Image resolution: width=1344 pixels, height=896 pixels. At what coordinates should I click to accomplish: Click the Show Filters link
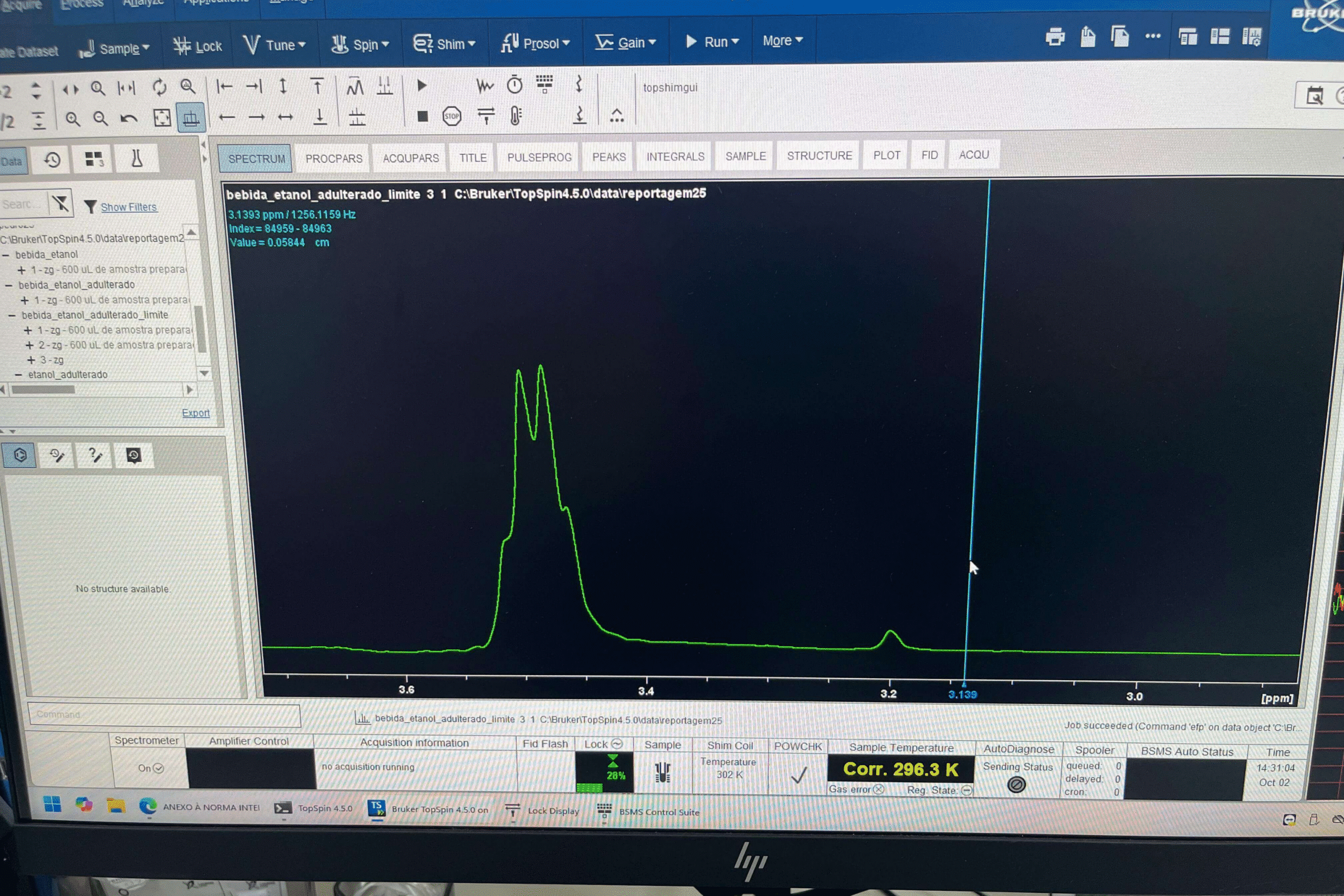tap(129, 207)
